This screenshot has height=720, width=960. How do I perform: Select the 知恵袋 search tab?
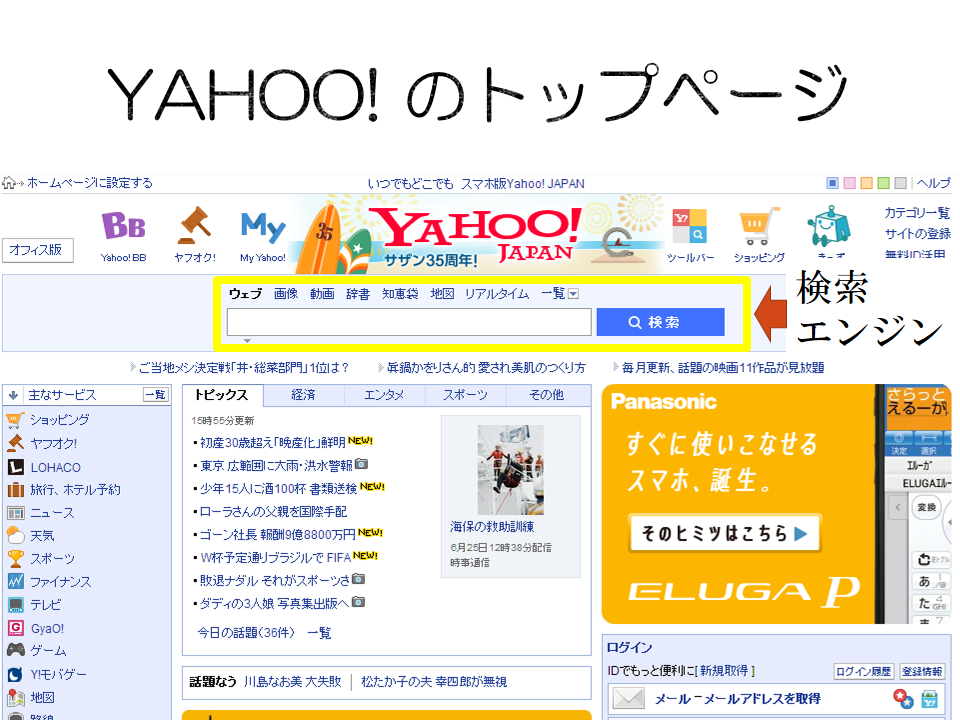400,294
